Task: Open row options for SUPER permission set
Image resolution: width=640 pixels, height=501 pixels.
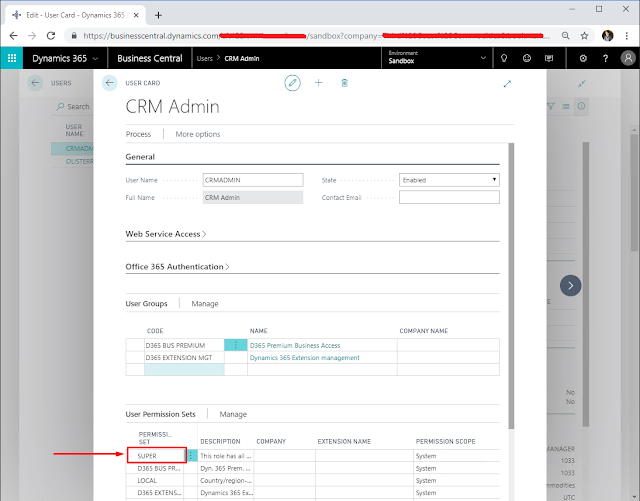Action: point(192,456)
